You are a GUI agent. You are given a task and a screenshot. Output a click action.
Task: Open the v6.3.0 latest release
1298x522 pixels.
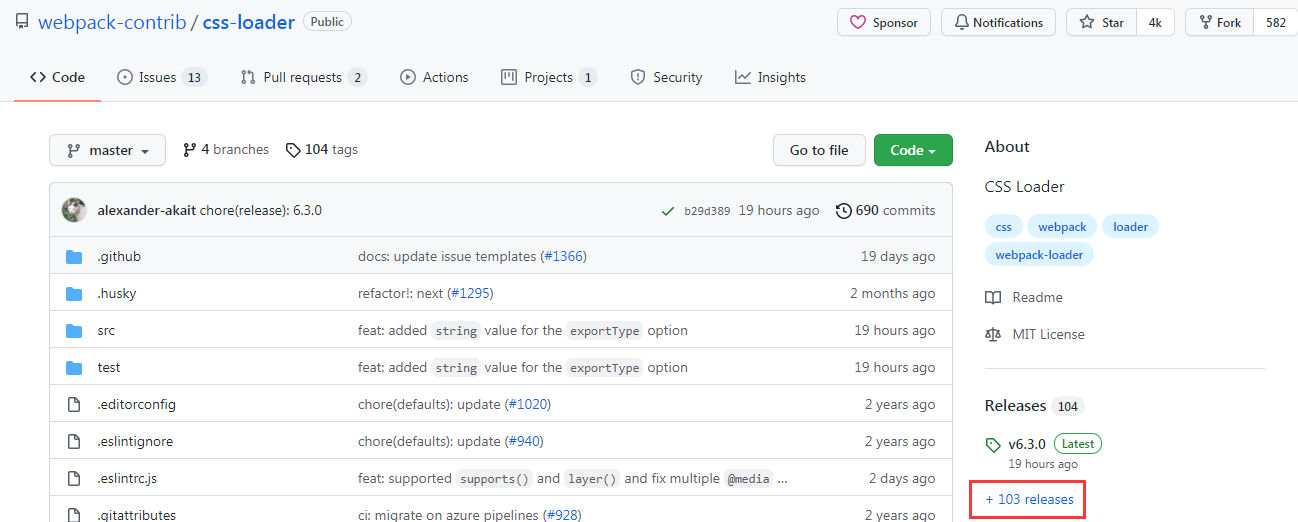1026,444
